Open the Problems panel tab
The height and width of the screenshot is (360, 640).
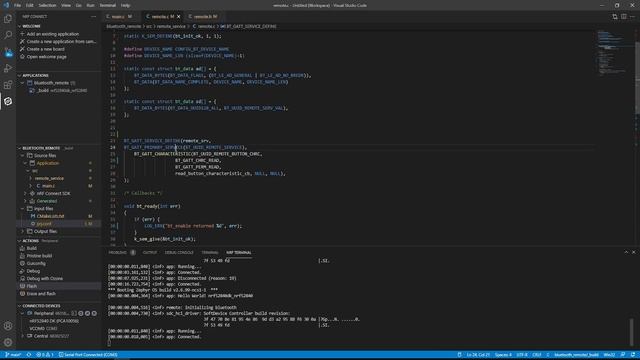pyautogui.click(x=118, y=253)
